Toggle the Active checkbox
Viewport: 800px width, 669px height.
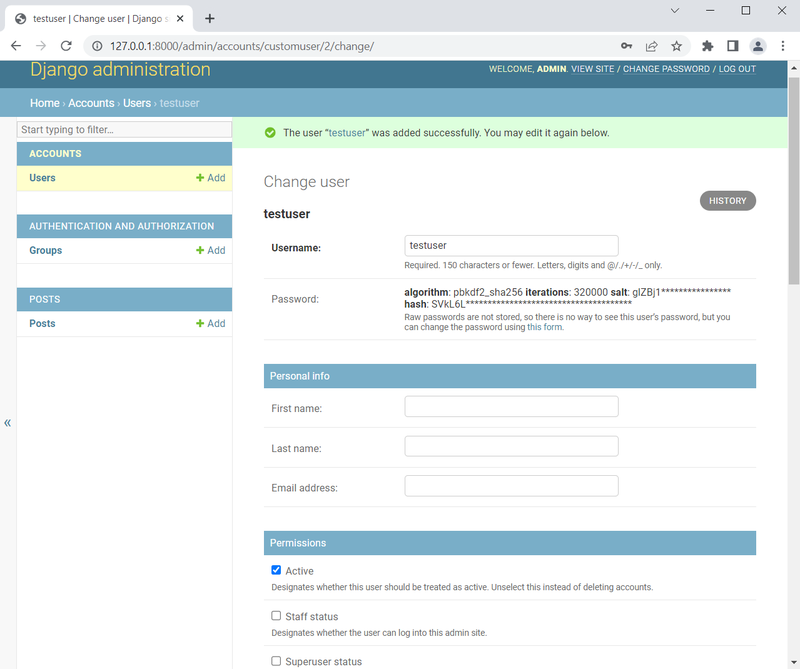[x=276, y=570]
